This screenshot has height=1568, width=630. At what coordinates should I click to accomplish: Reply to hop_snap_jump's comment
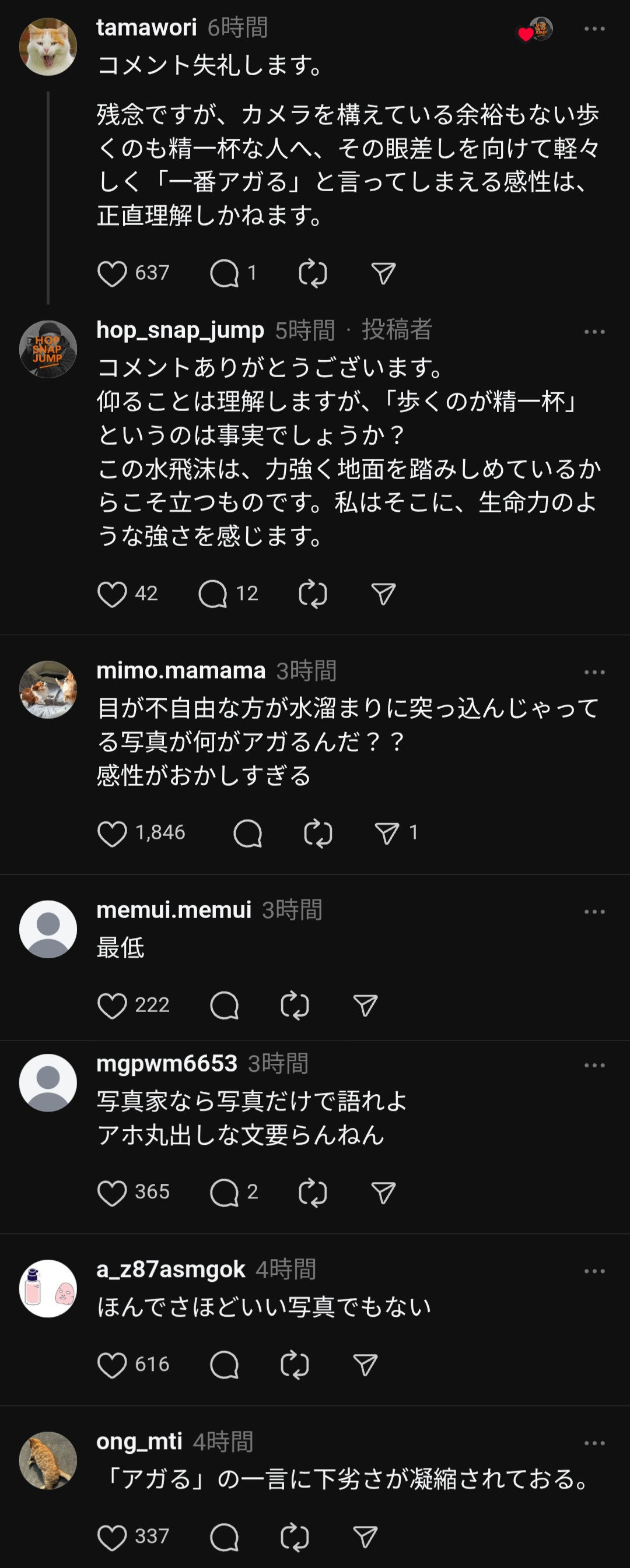point(213,594)
